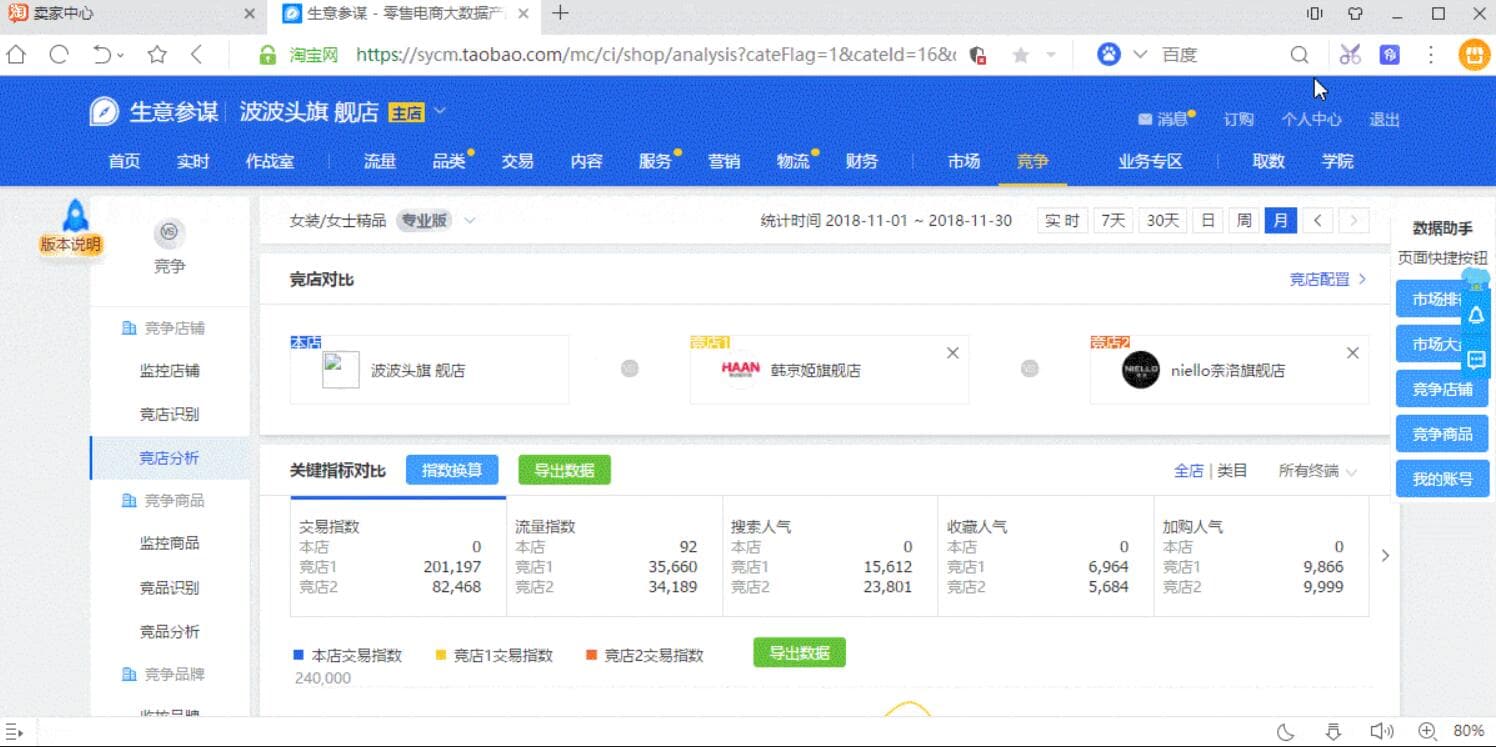The width and height of the screenshot is (1496, 747).
Task: Click the orange avatar icon in the toolbar
Action: 1473,55
